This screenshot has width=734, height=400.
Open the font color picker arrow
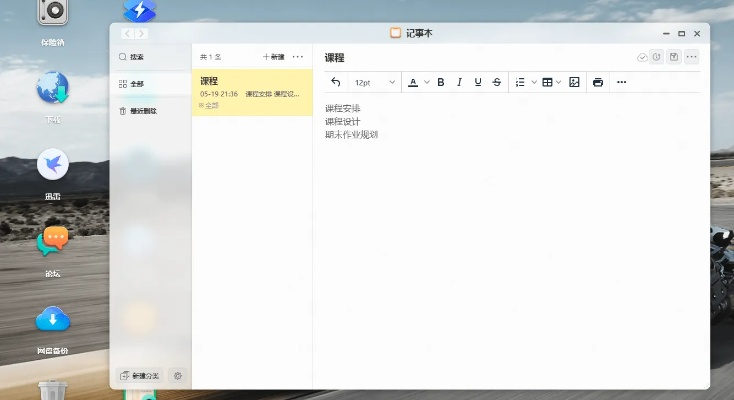pyautogui.click(x=427, y=82)
